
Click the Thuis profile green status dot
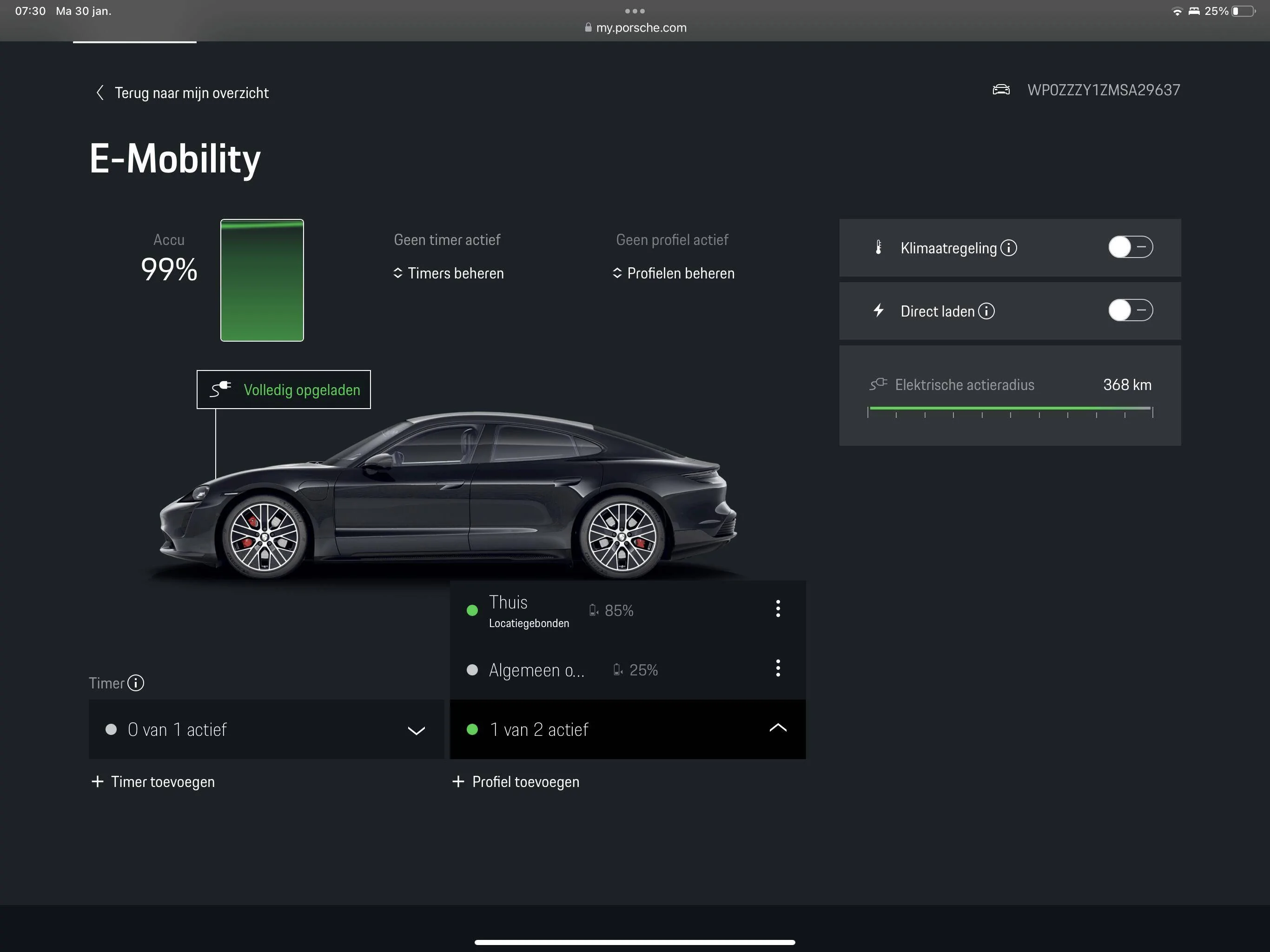tap(472, 610)
